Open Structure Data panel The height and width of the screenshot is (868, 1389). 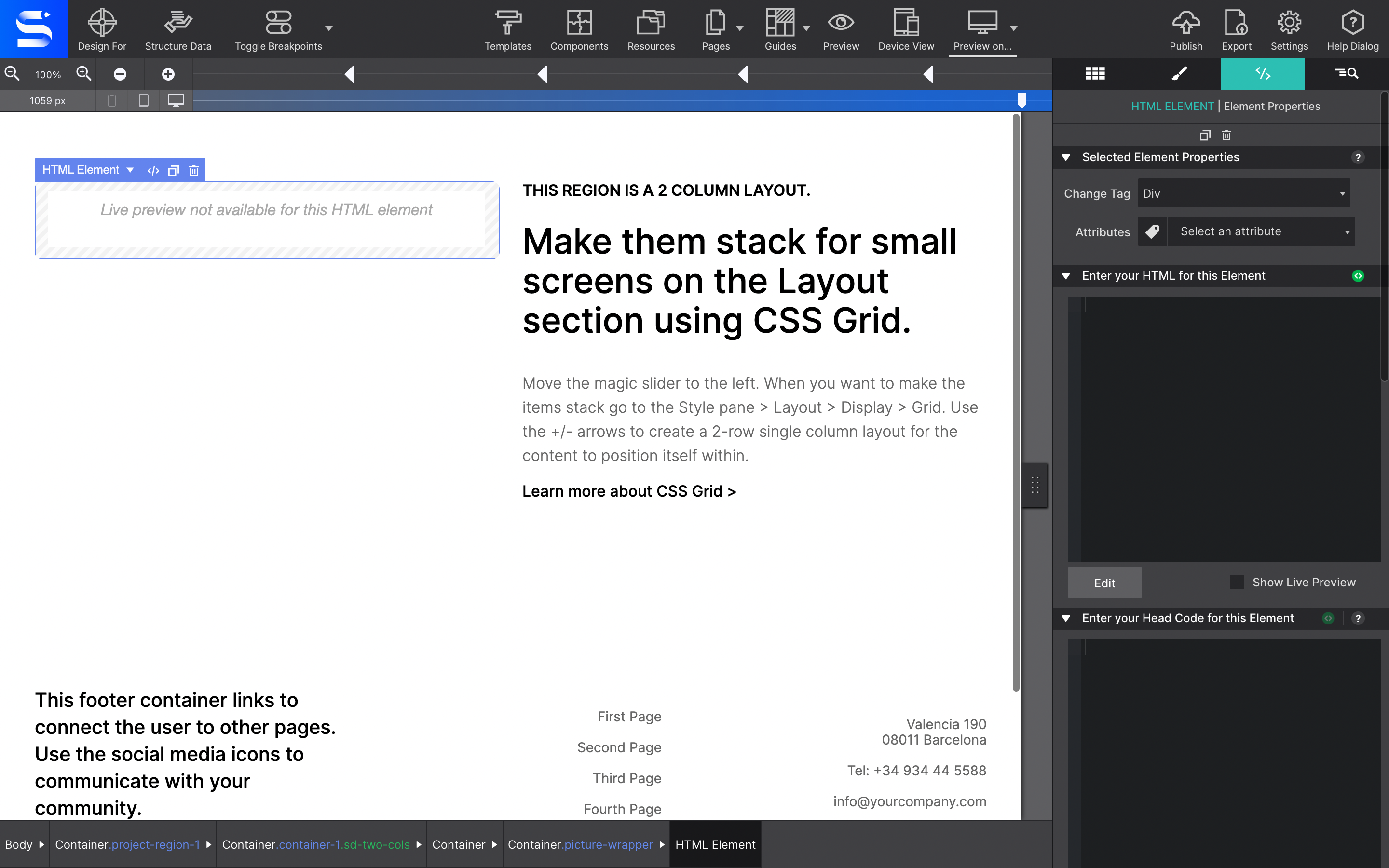pyautogui.click(x=178, y=28)
